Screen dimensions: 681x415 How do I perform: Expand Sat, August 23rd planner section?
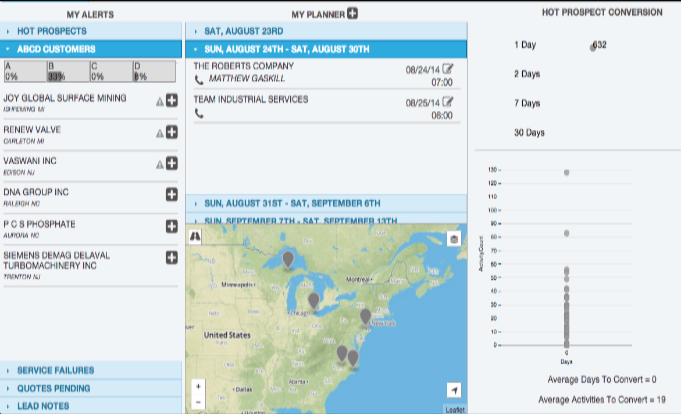[326, 31]
